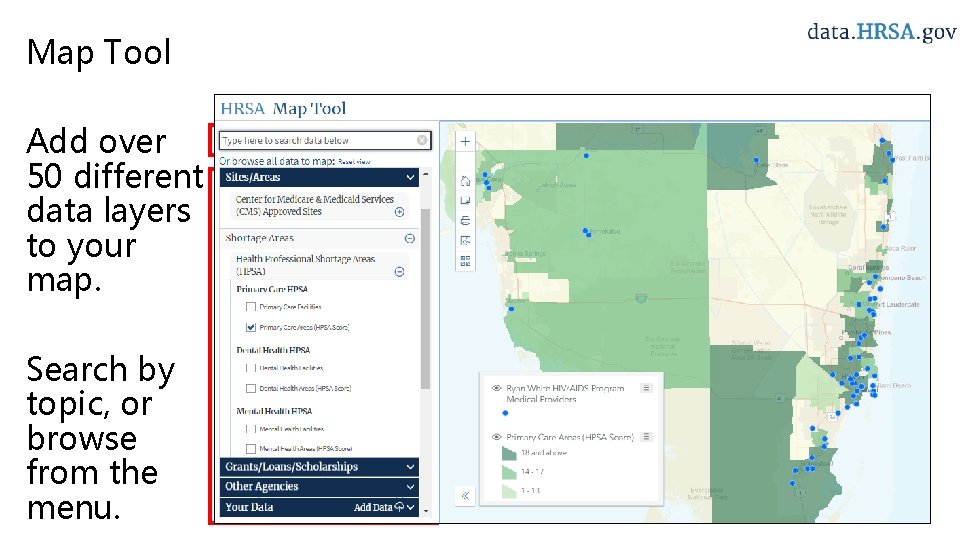The image size is (960, 540).
Task: Click Dental Health HPSA heading
Action: (273, 350)
